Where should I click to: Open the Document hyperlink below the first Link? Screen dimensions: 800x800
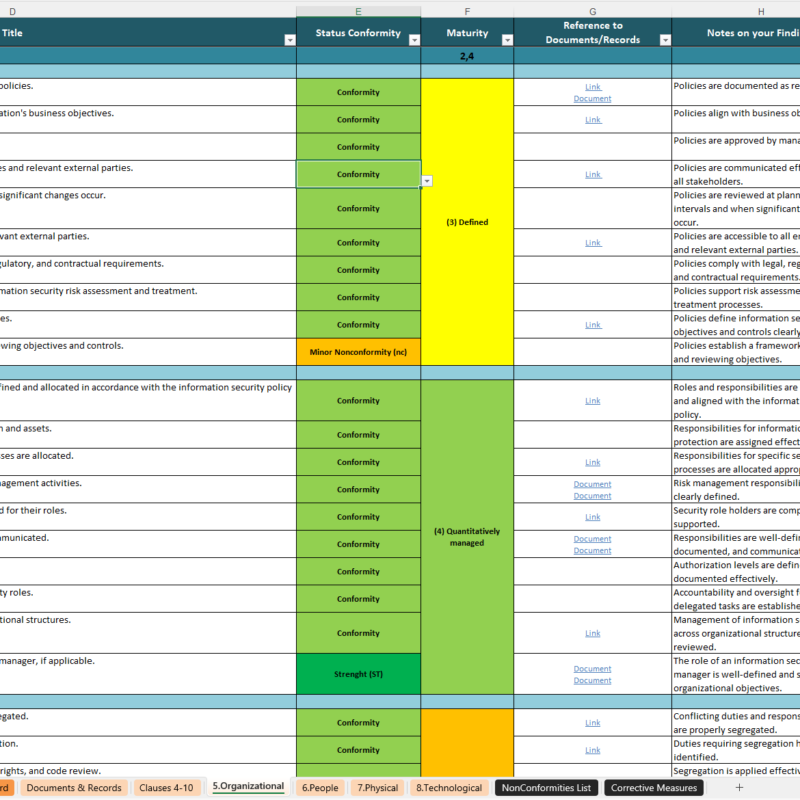pyautogui.click(x=592, y=98)
